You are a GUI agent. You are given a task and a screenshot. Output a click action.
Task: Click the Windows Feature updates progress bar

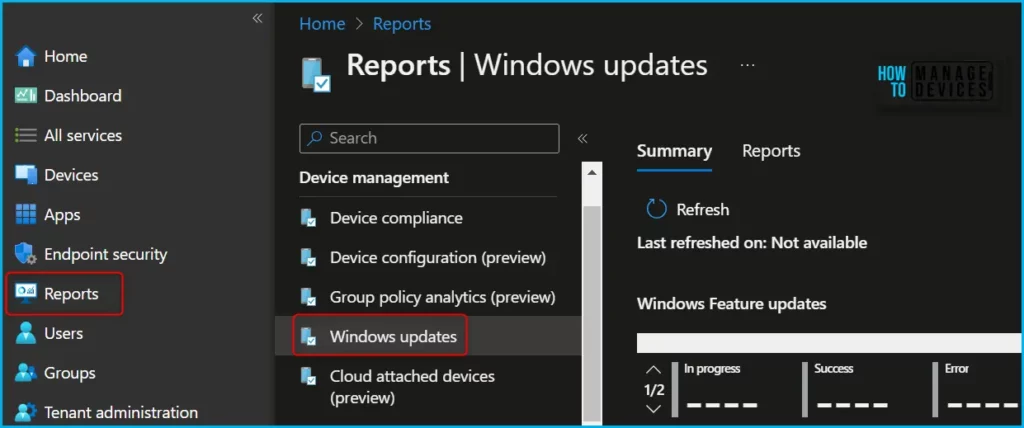pyautogui.click(x=827, y=342)
